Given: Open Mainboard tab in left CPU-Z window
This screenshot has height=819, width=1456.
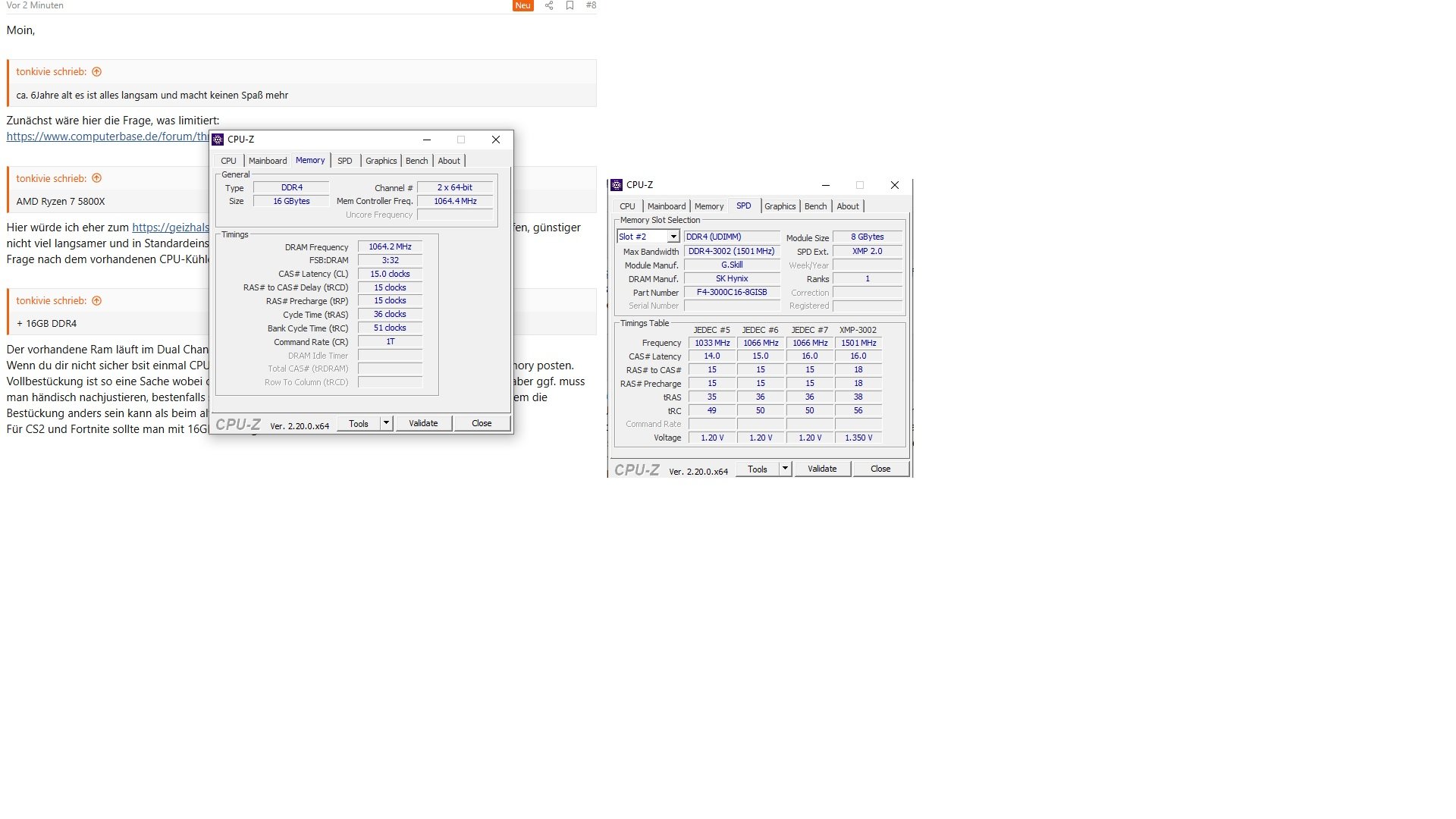Looking at the screenshot, I should pyautogui.click(x=268, y=161).
